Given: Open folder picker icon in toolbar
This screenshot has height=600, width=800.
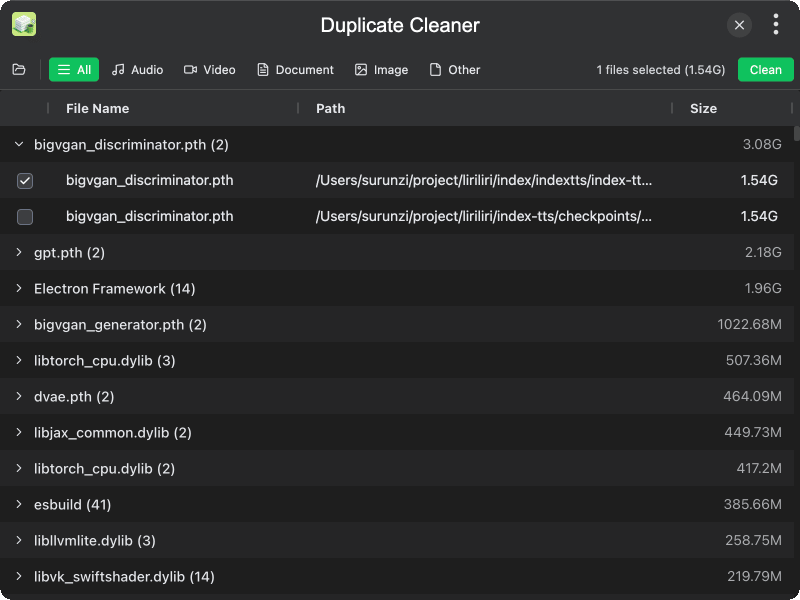Looking at the screenshot, I should click(19, 70).
